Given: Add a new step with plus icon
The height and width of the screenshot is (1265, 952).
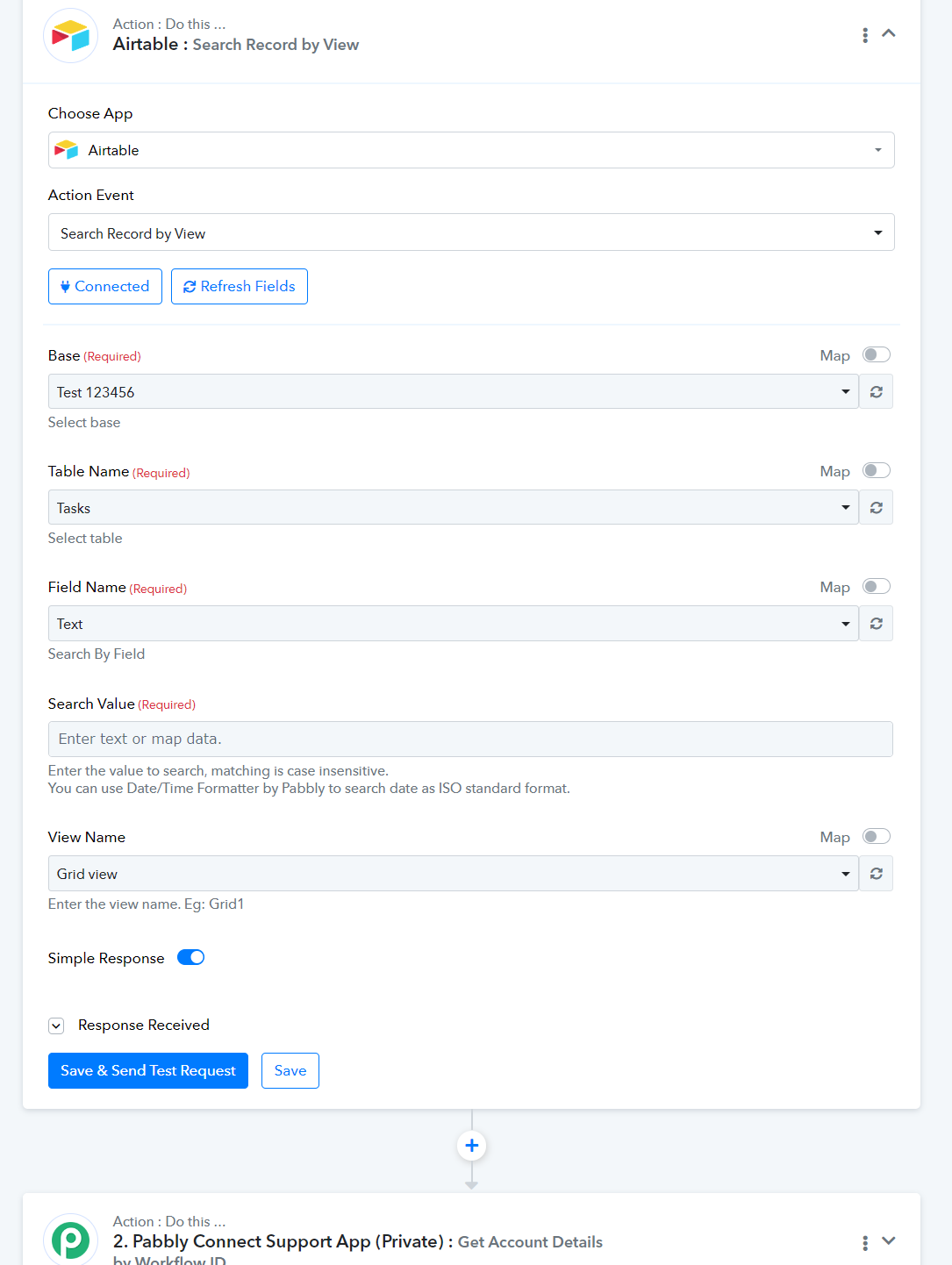Looking at the screenshot, I should [472, 1146].
